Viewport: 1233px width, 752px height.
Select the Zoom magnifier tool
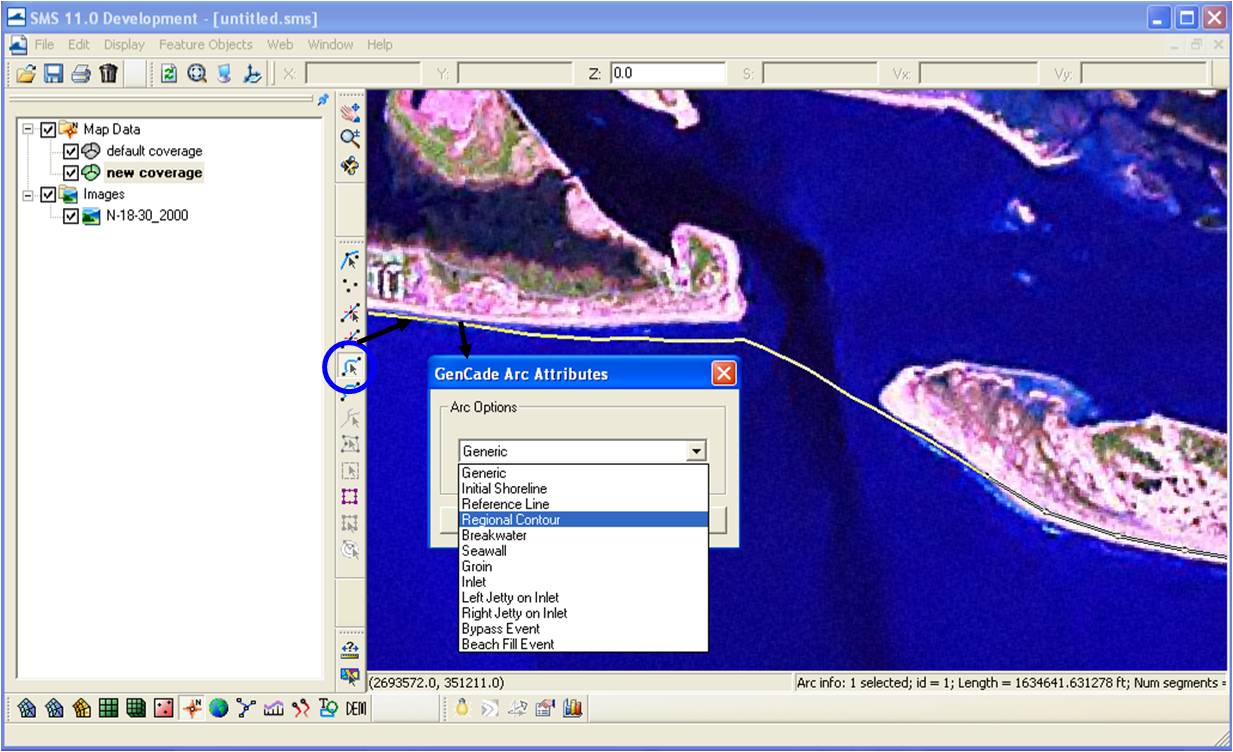click(x=350, y=138)
